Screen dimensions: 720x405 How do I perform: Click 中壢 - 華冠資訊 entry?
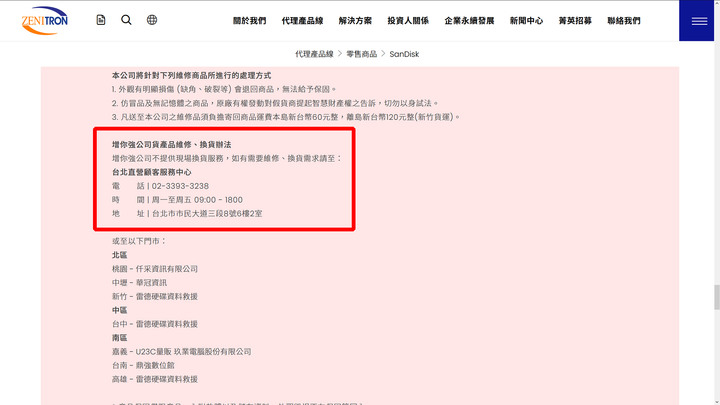[x=139, y=282]
